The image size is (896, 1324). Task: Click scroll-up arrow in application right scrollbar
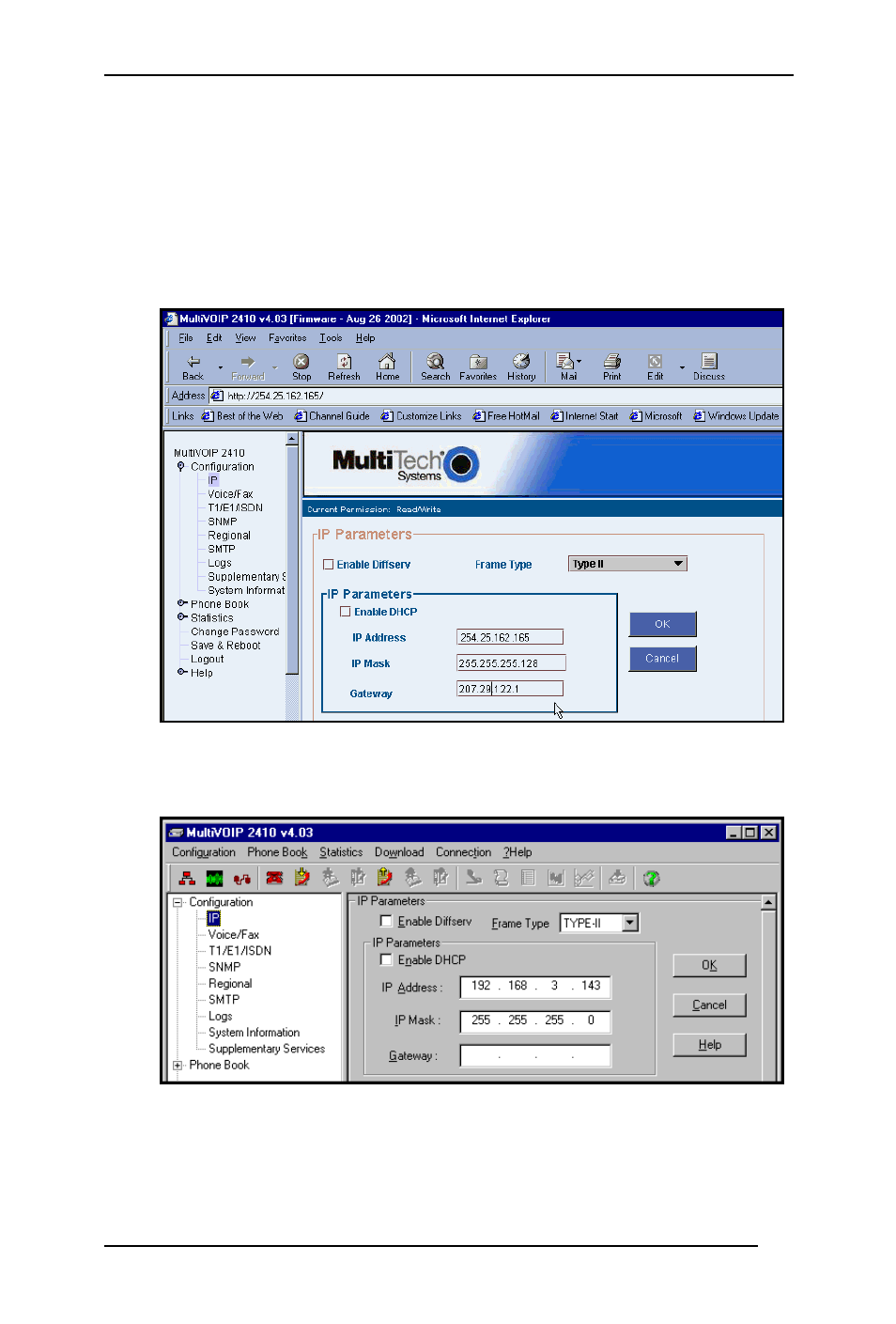(768, 902)
